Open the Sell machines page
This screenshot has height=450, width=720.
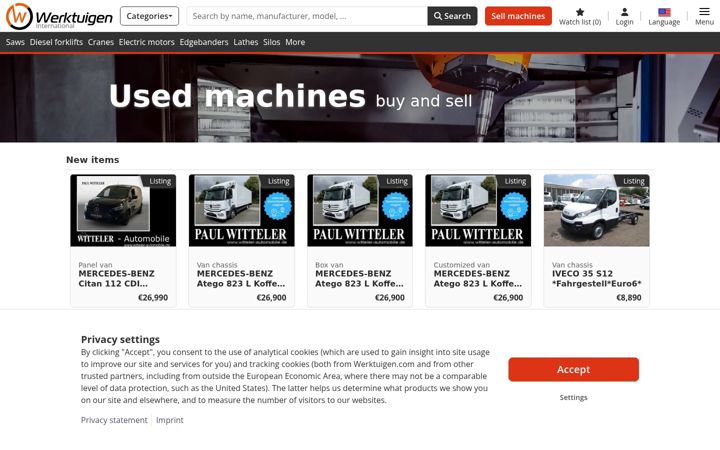click(x=518, y=16)
